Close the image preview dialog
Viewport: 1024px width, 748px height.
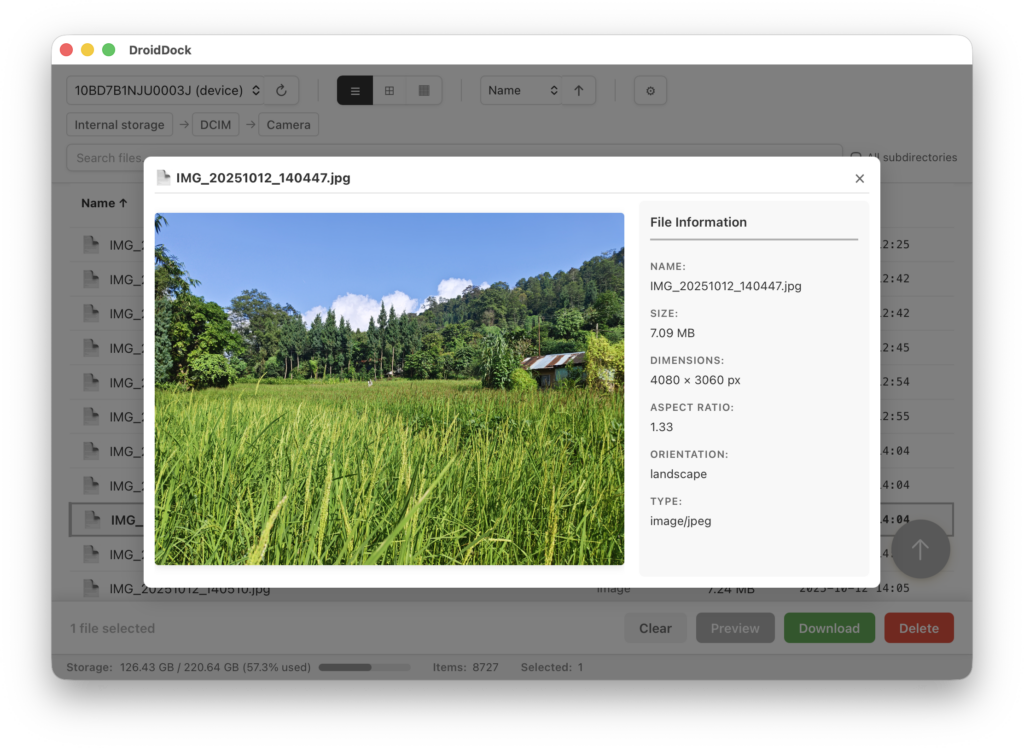(x=859, y=179)
